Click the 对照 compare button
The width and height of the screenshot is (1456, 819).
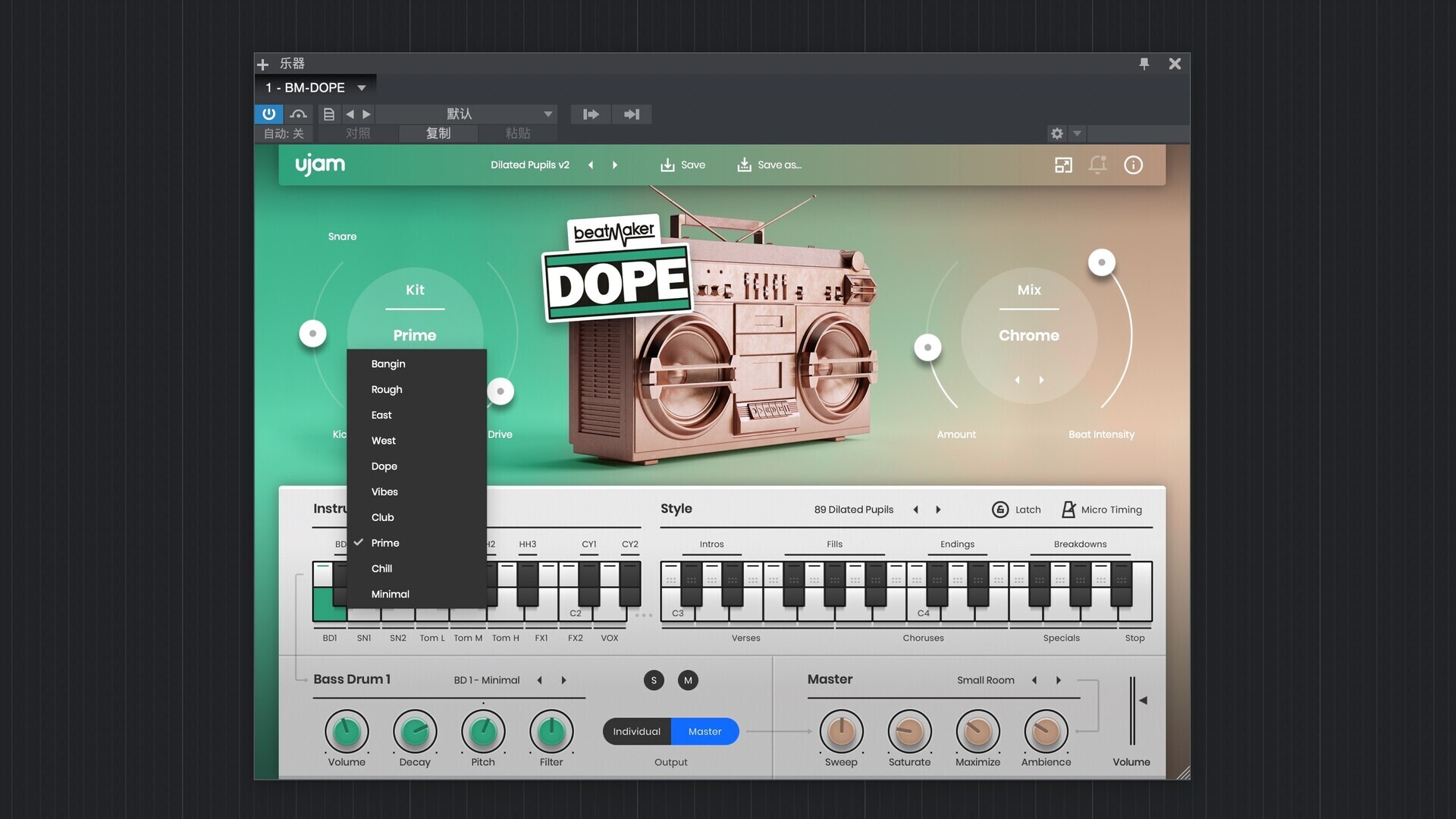pos(358,133)
